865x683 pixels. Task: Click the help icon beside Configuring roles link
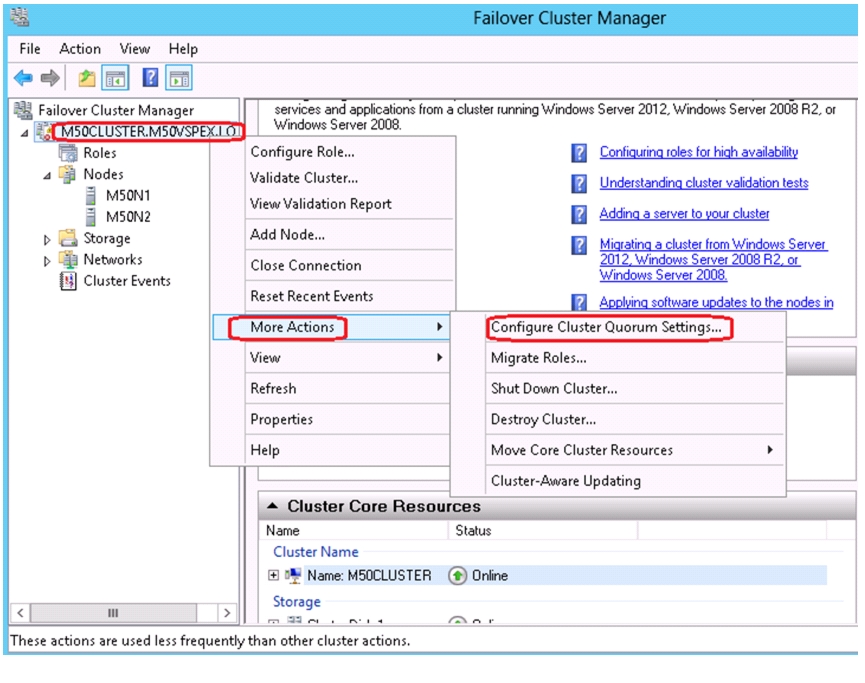tap(579, 152)
